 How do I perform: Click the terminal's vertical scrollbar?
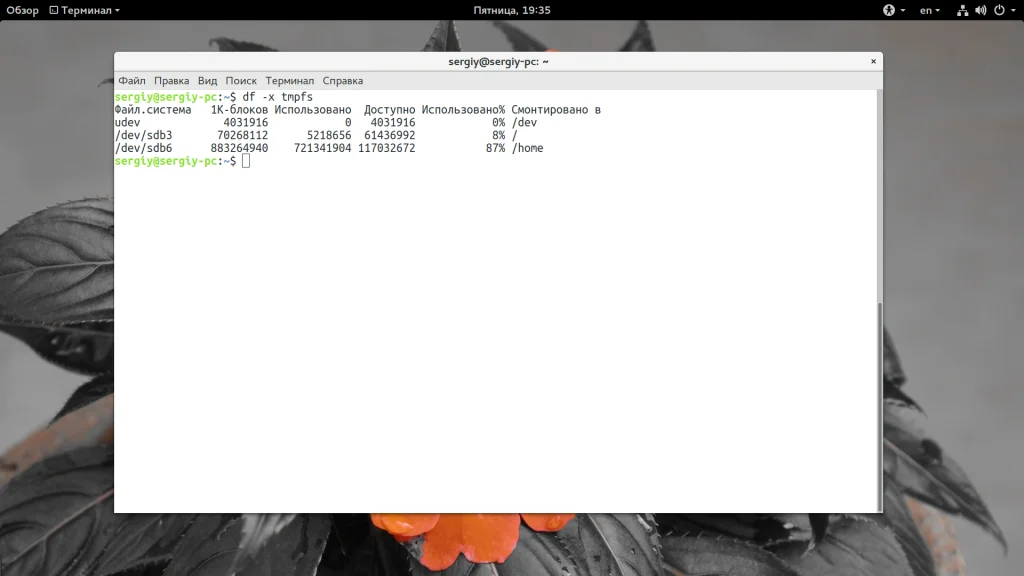coord(880,405)
